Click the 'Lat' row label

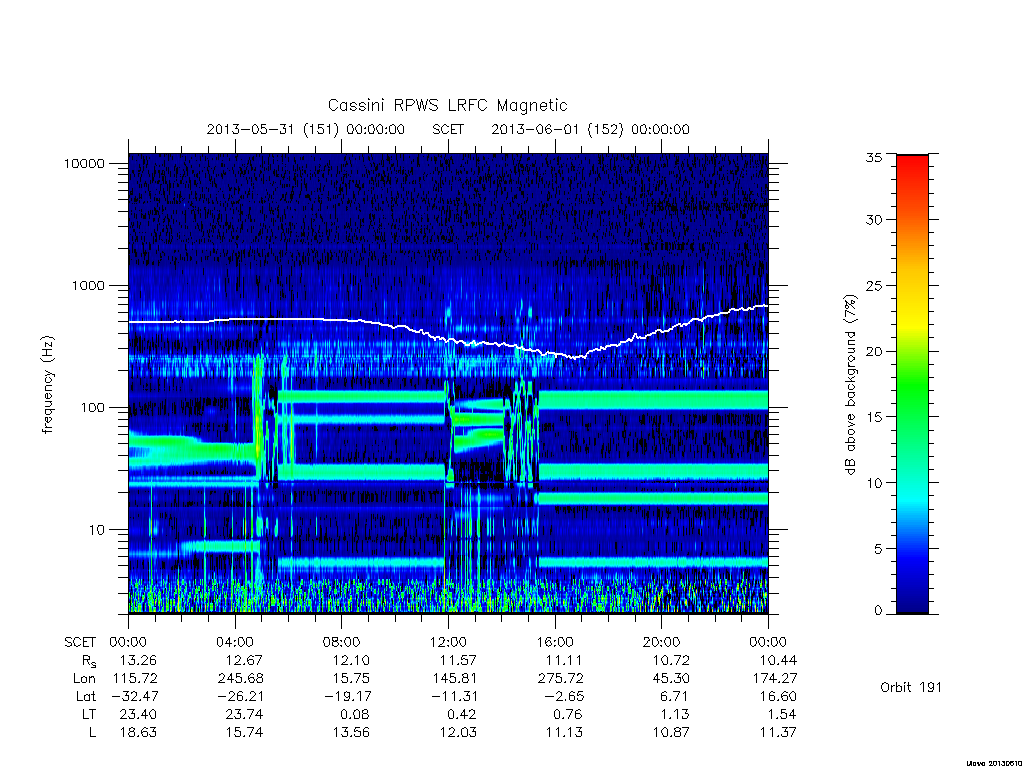point(85,697)
